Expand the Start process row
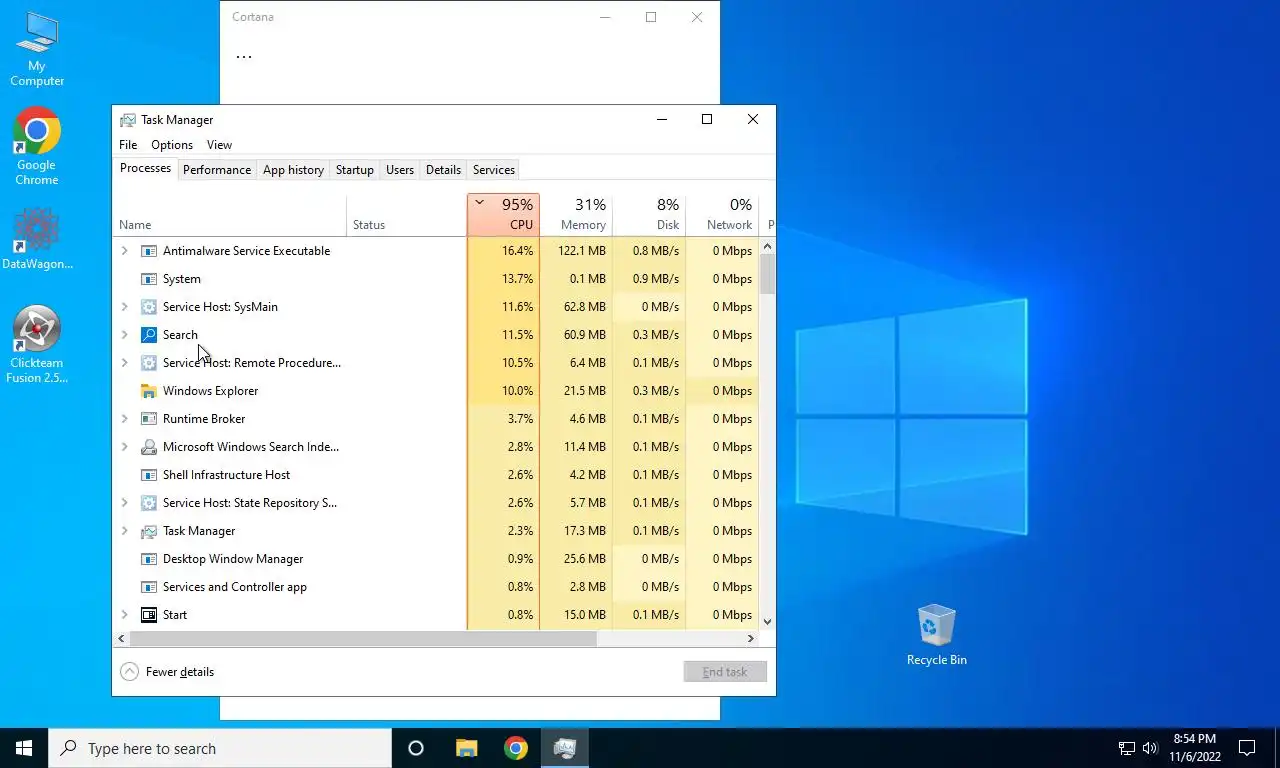 (124, 615)
